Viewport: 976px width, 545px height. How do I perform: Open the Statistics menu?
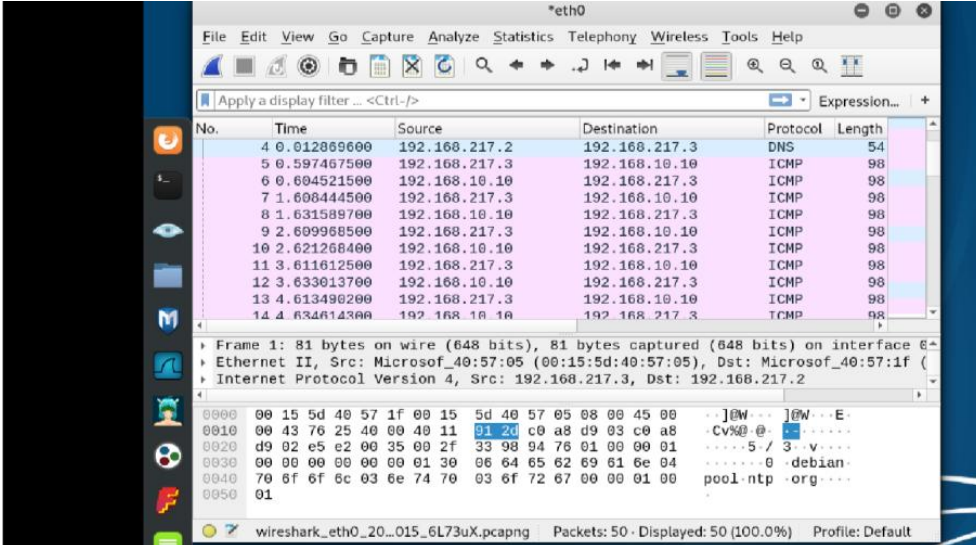pyautogui.click(x=522, y=37)
